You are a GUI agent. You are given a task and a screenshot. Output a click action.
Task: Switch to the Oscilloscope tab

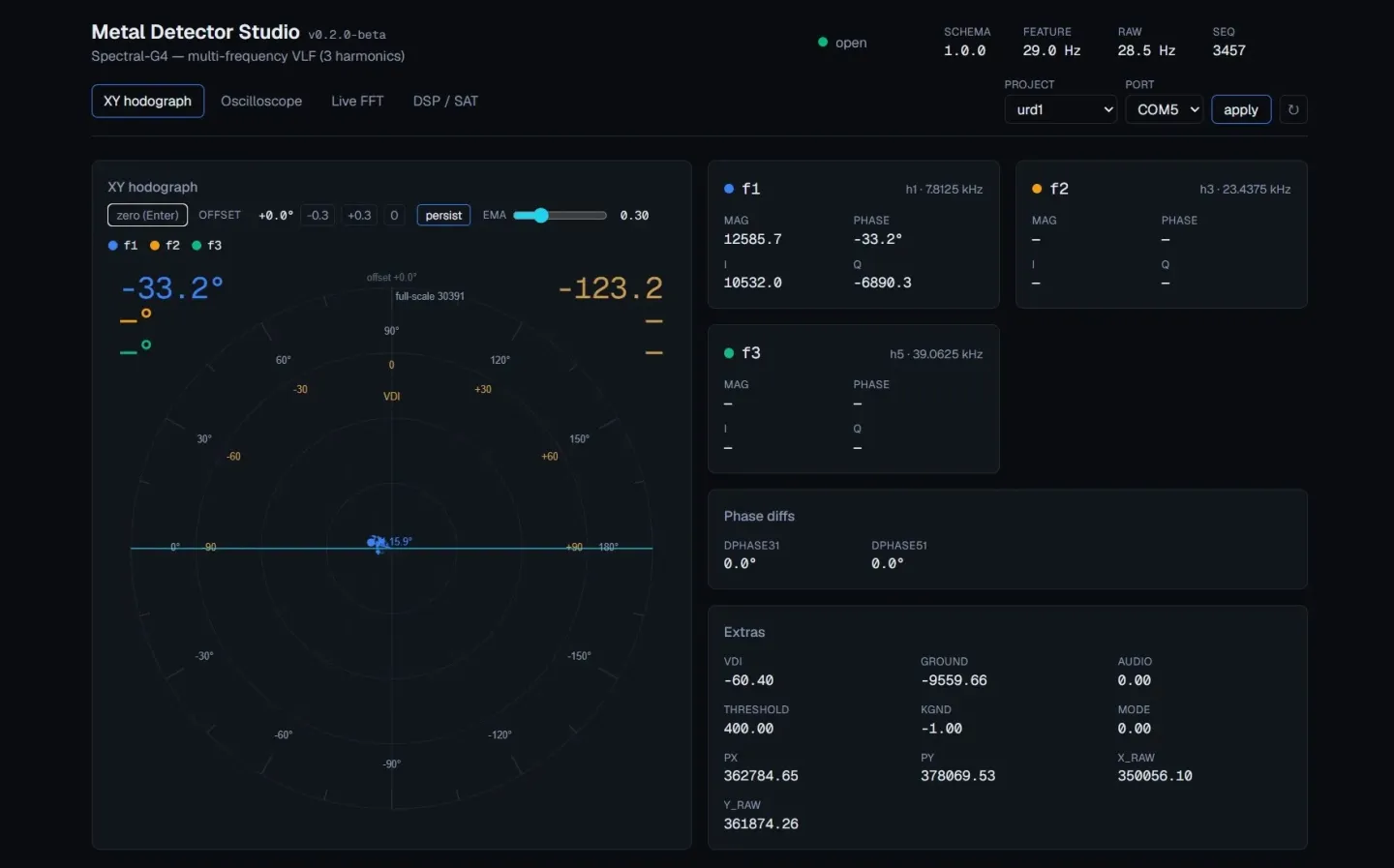(x=261, y=101)
